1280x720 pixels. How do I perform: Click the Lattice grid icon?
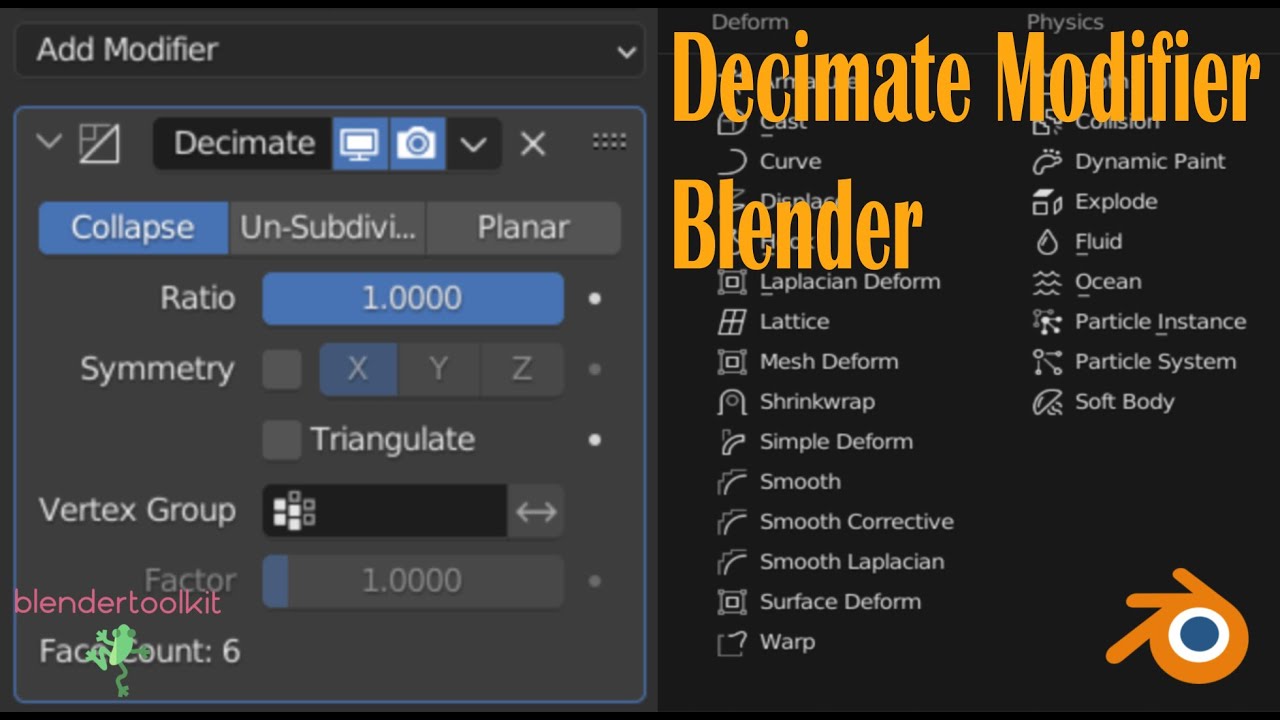(x=733, y=322)
